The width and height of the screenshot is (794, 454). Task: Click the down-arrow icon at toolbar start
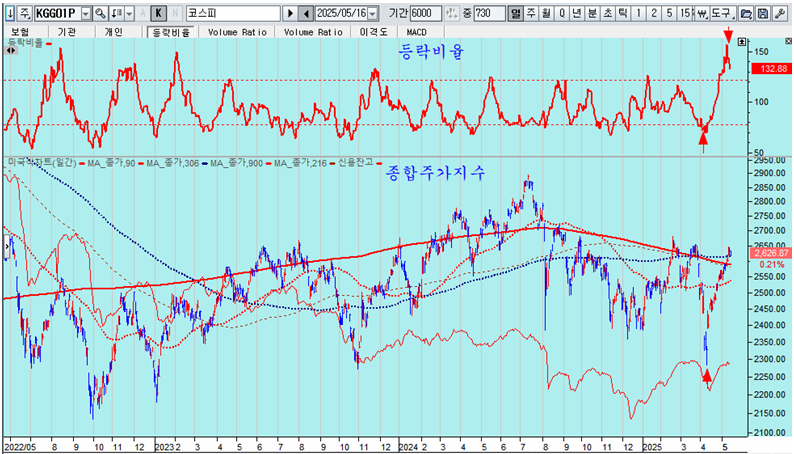[x=9, y=14]
